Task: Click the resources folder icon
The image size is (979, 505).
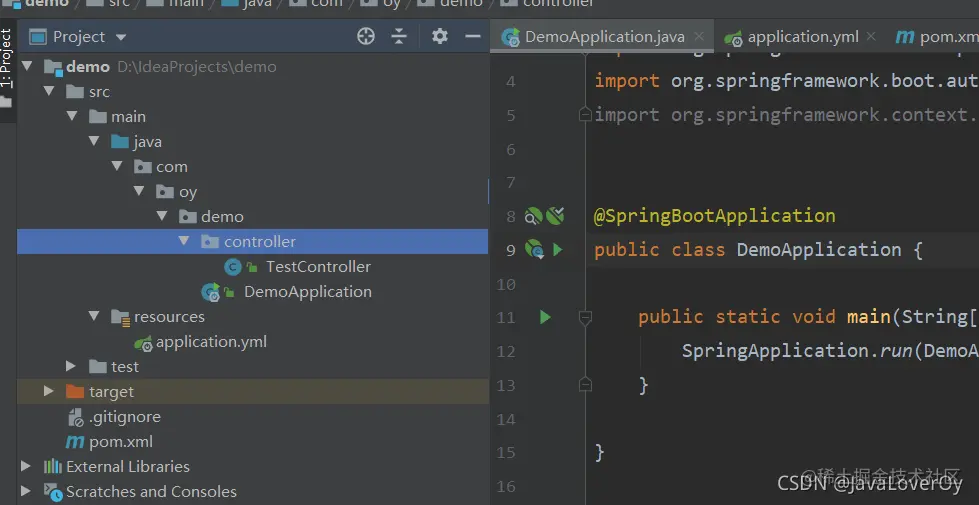Action: [x=121, y=317]
